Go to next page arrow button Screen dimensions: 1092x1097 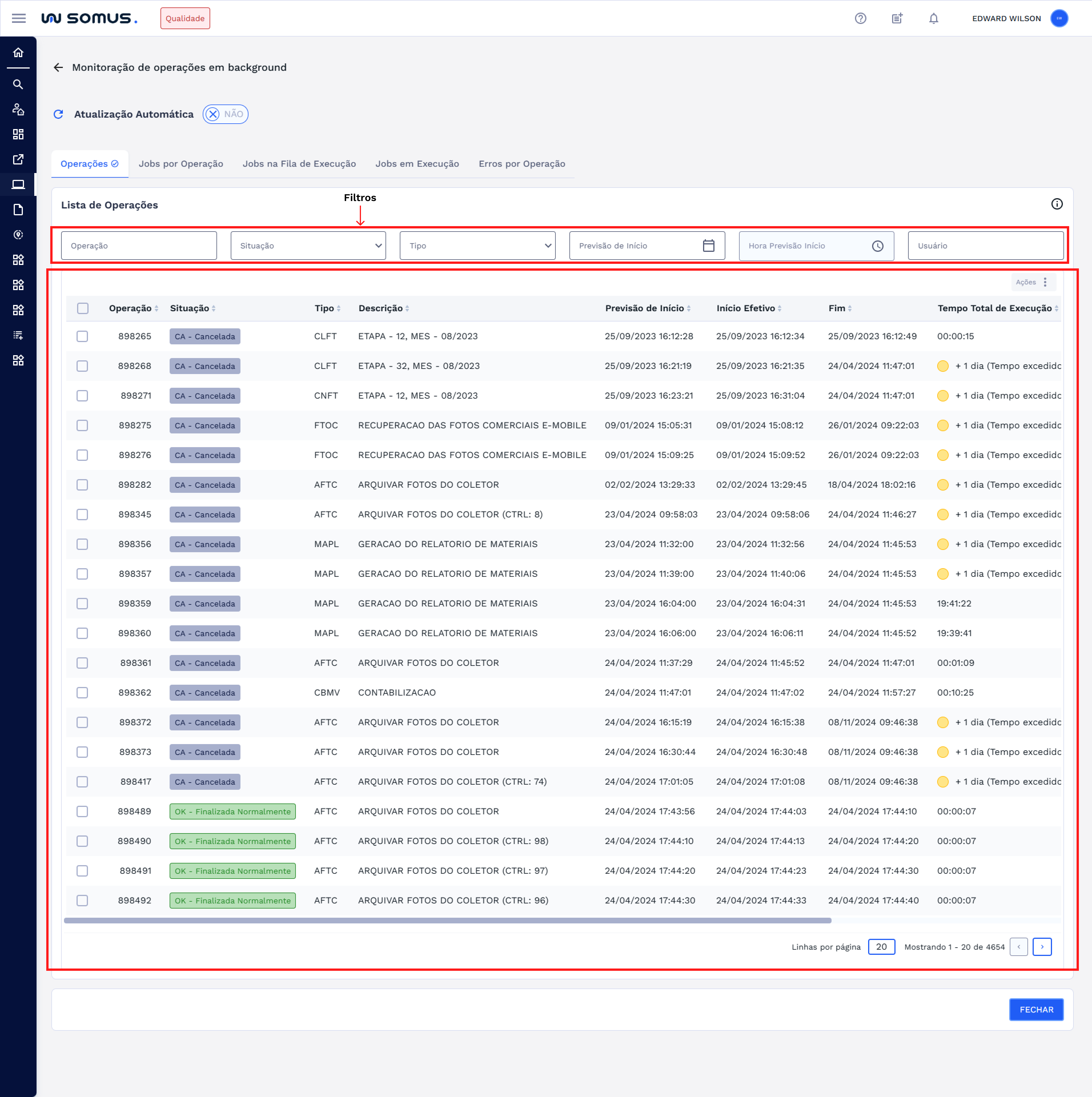pyautogui.click(x=1041, y=947)
